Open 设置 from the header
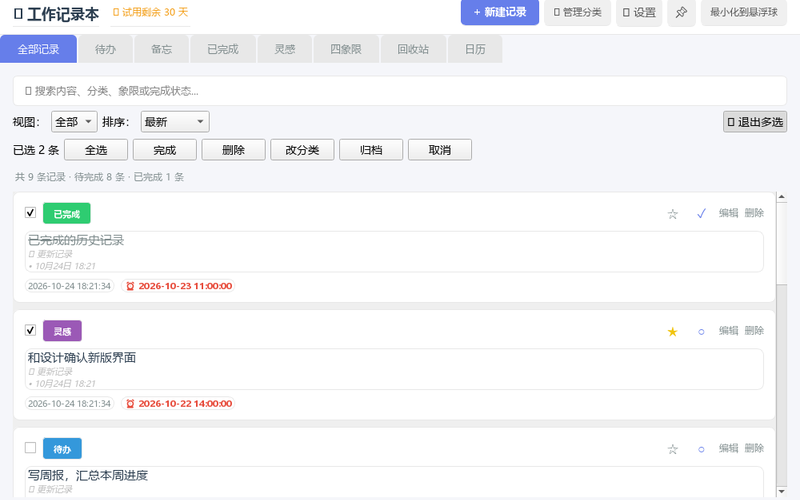This screenshot has width=800, height=500. pos(639,12)
